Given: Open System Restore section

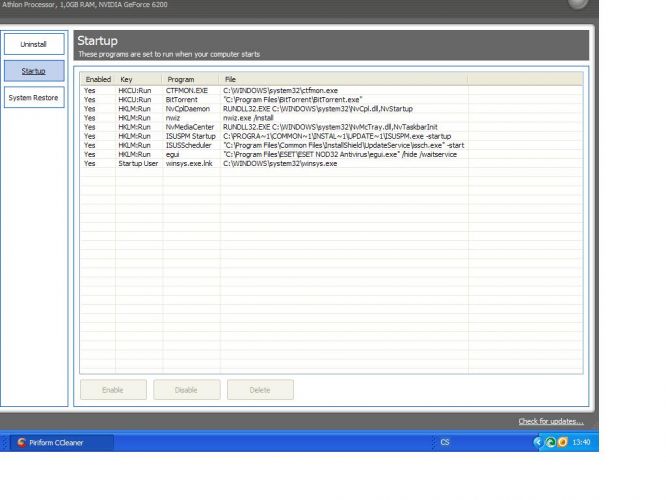Looking at the screenshot, I should coord(34,98).
